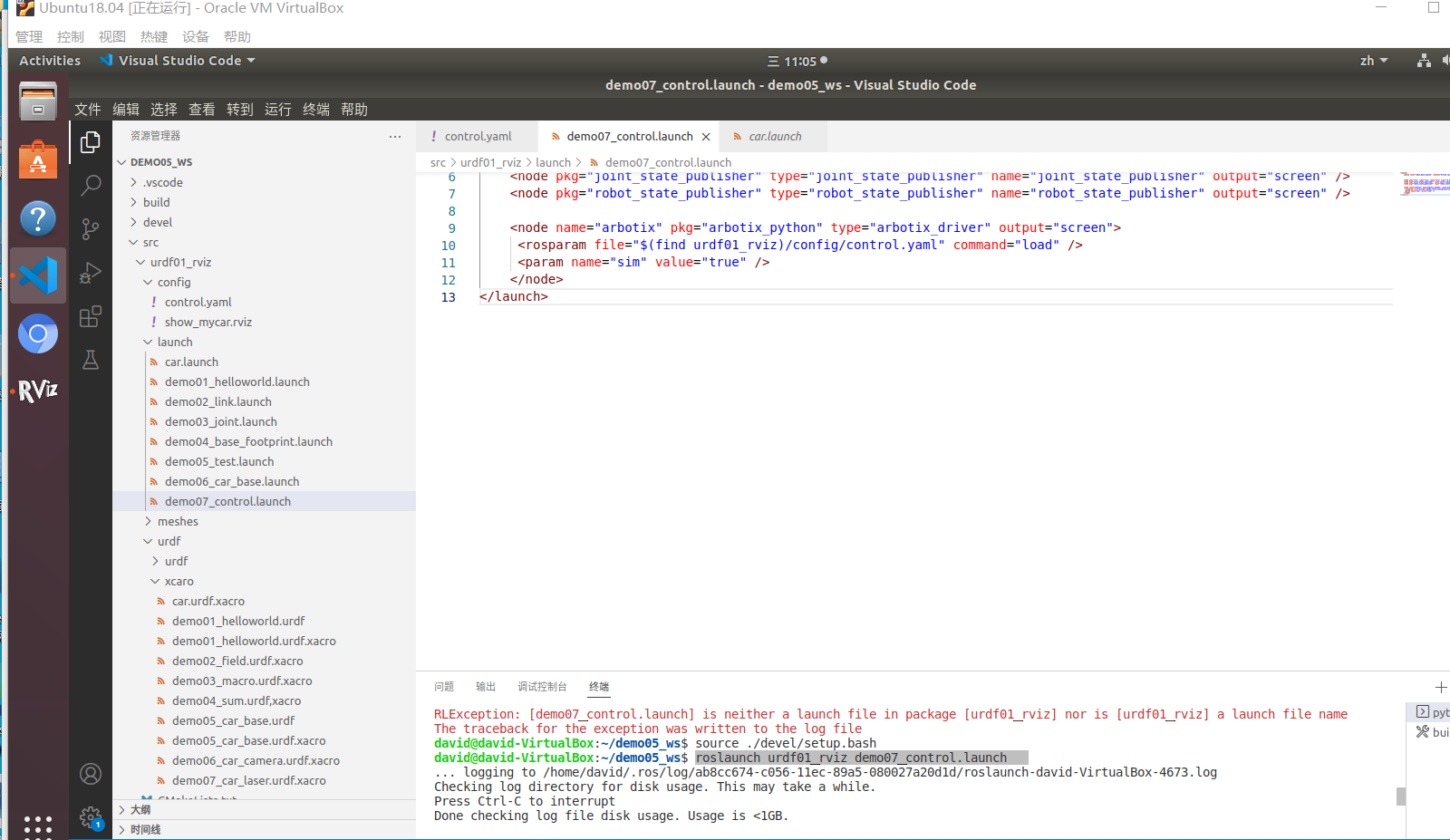
Task: Open the 运行 menu
Action: pyautogui.click(x=277, y=109)
